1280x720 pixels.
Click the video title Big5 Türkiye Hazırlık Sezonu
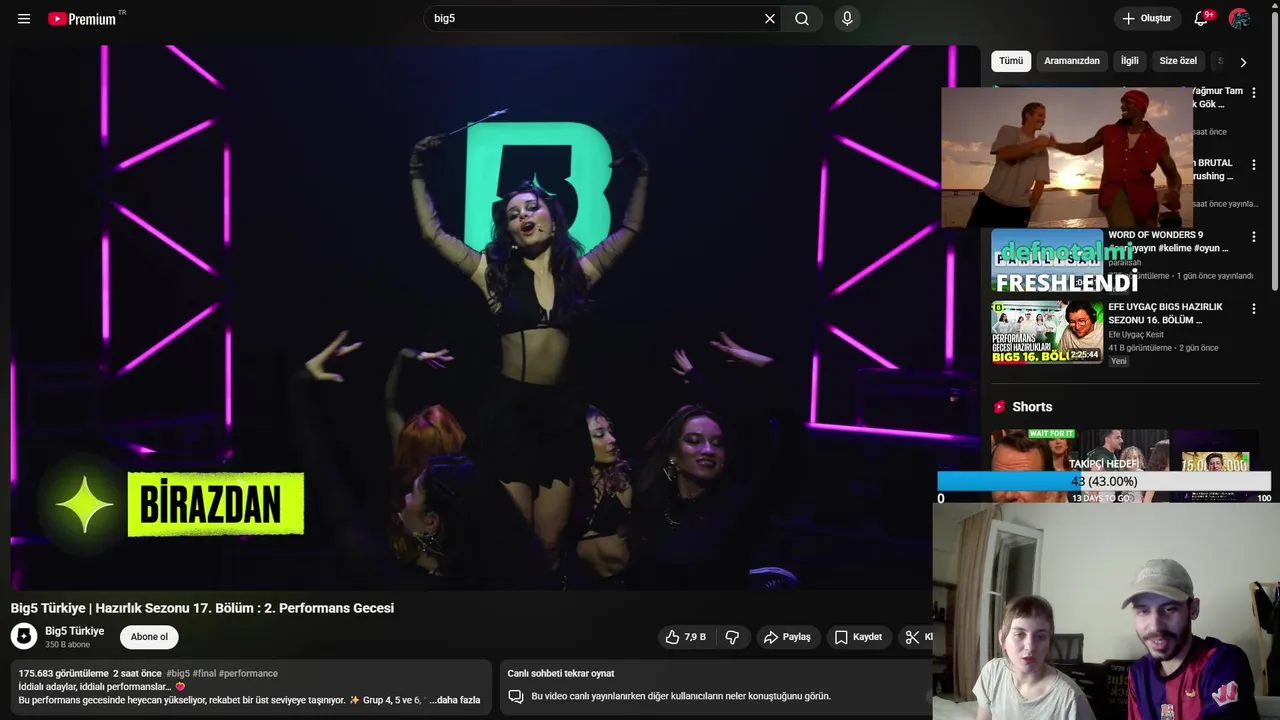(202, 608)
